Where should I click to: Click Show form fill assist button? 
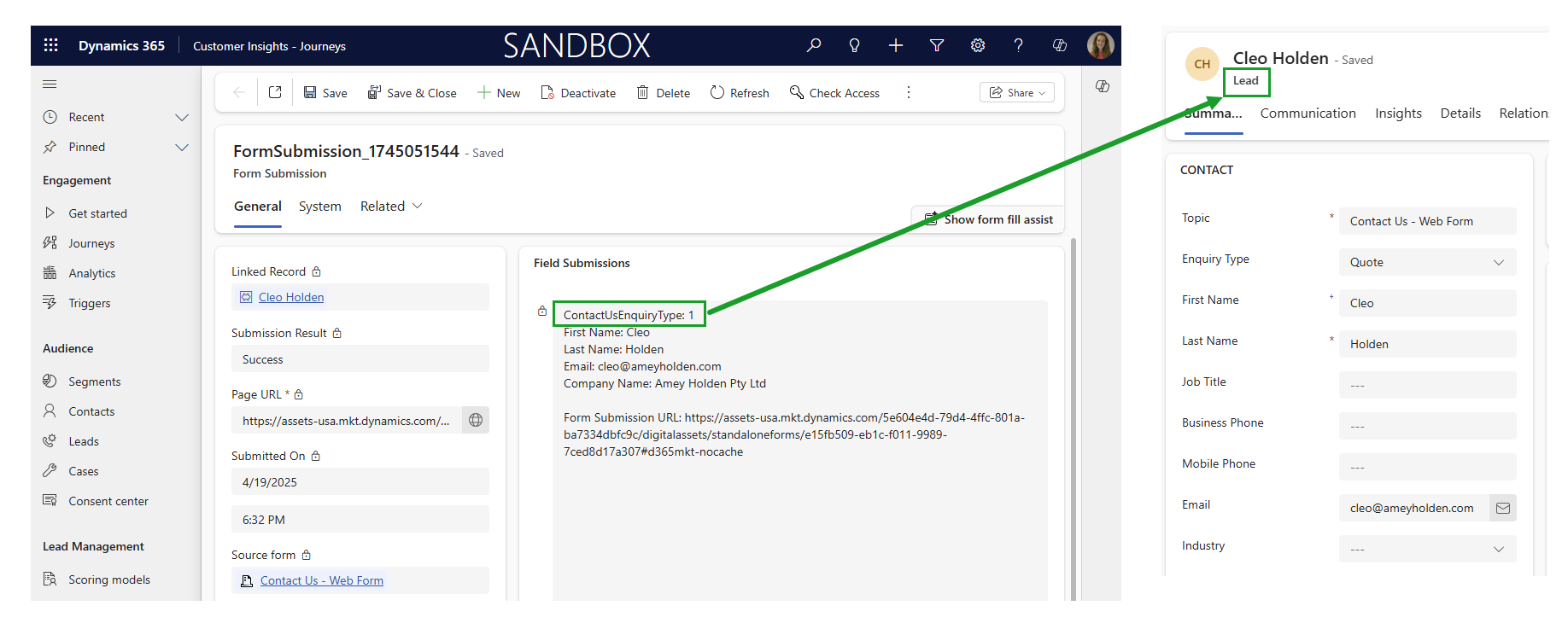989,219
